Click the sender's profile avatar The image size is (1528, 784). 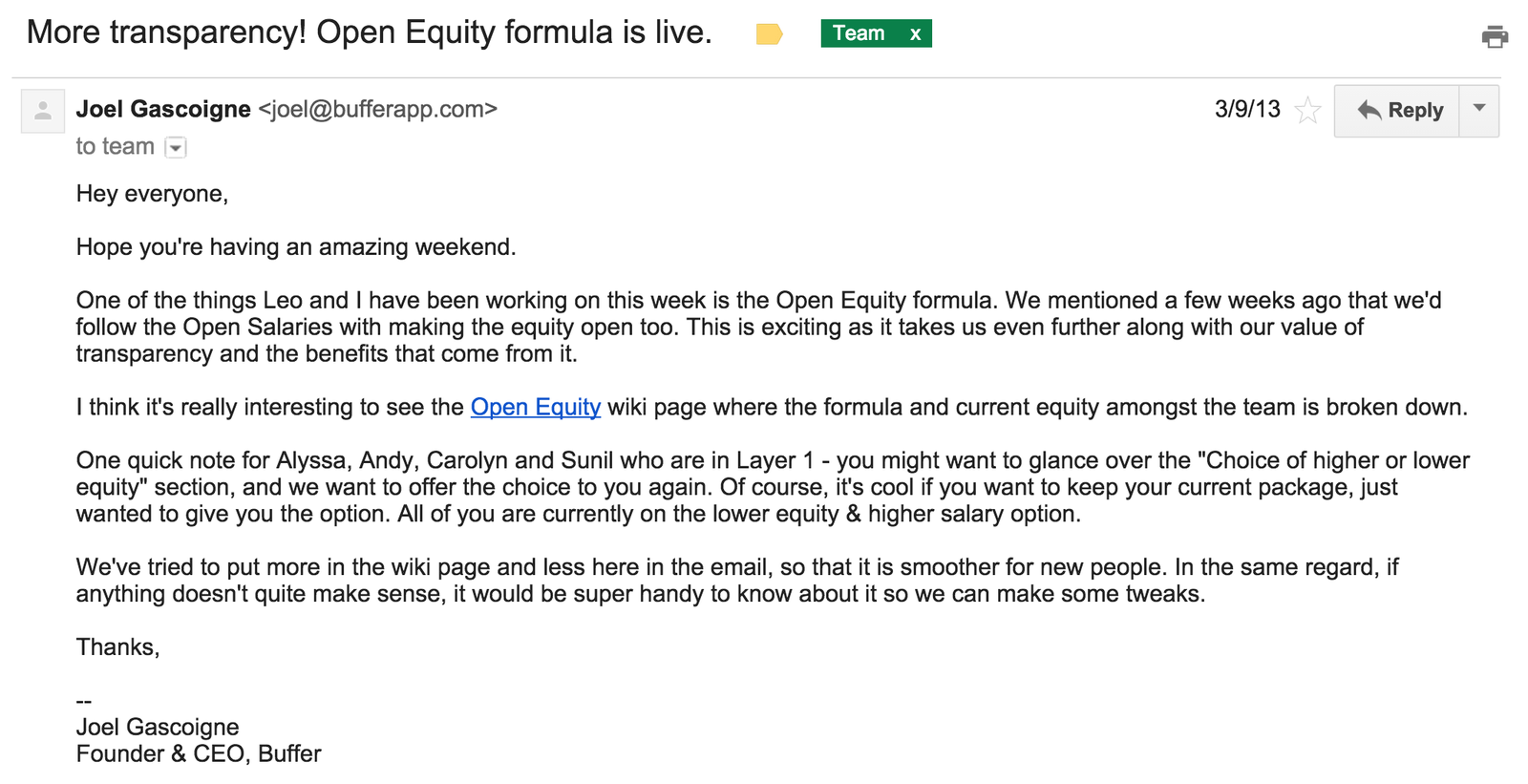click(x=43, y=111)
